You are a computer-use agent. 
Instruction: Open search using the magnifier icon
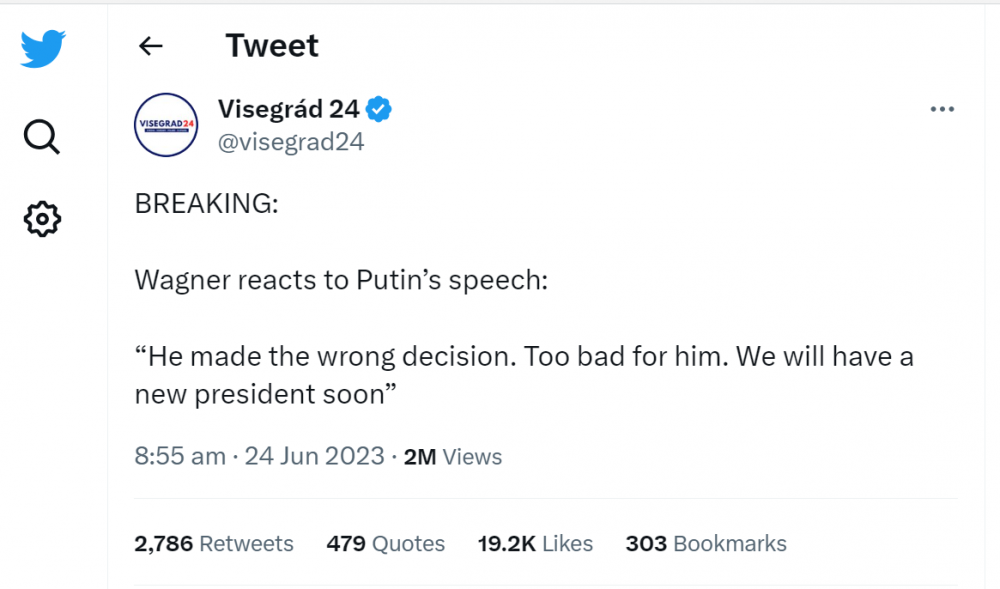(x=40, y=137)
